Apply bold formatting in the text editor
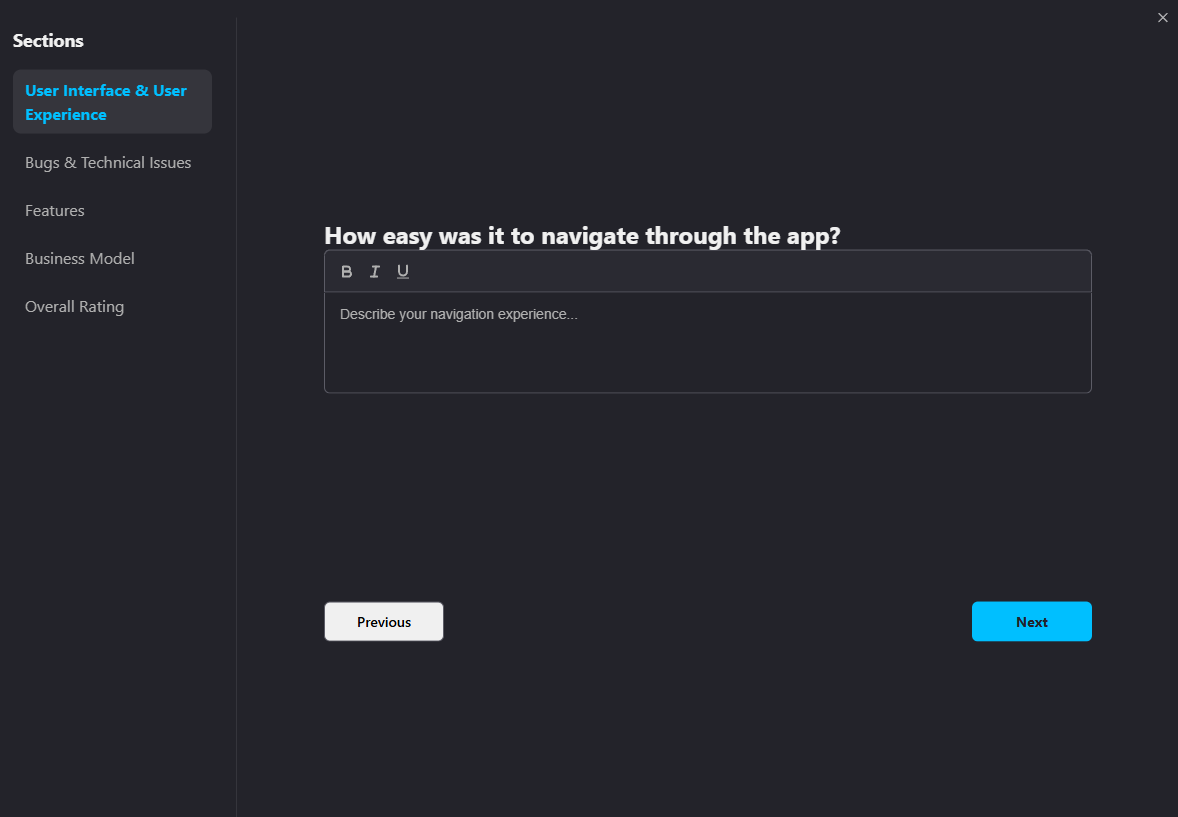The image size is (1178, 817). tap(346, 271)
